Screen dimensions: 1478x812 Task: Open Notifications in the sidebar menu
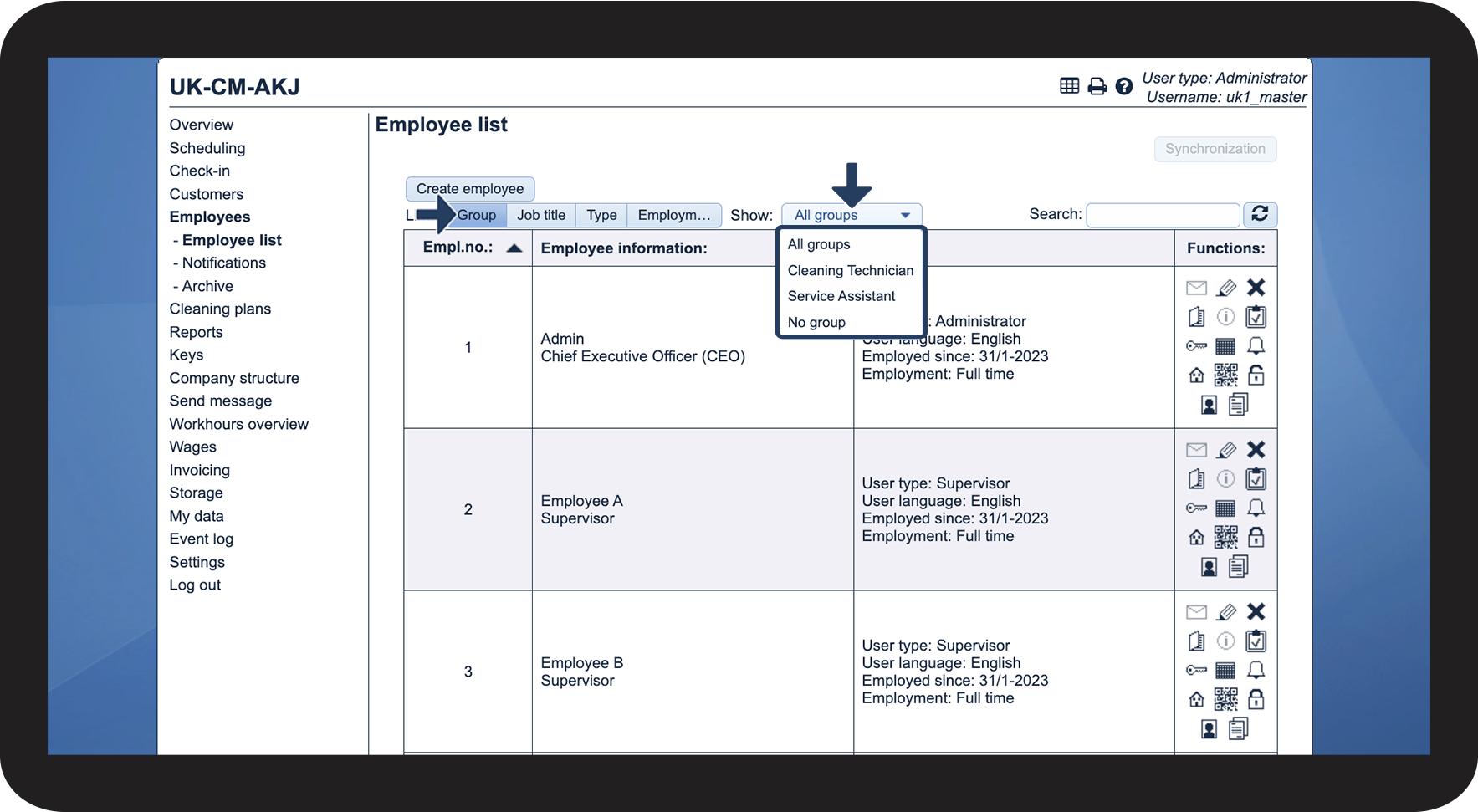click(x=224, y=263)
